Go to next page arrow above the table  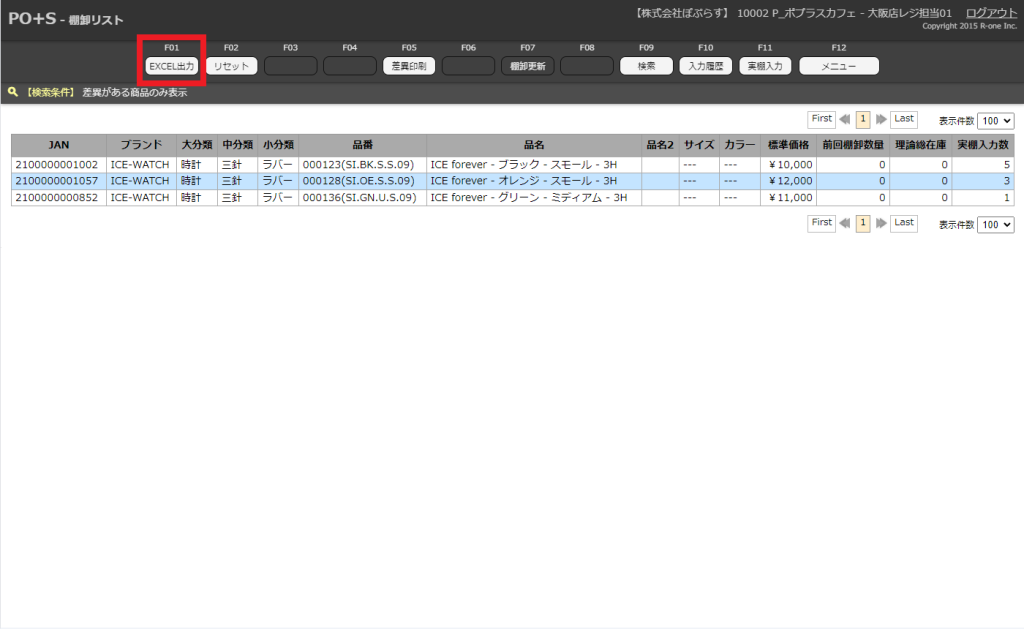coord(881,119)
